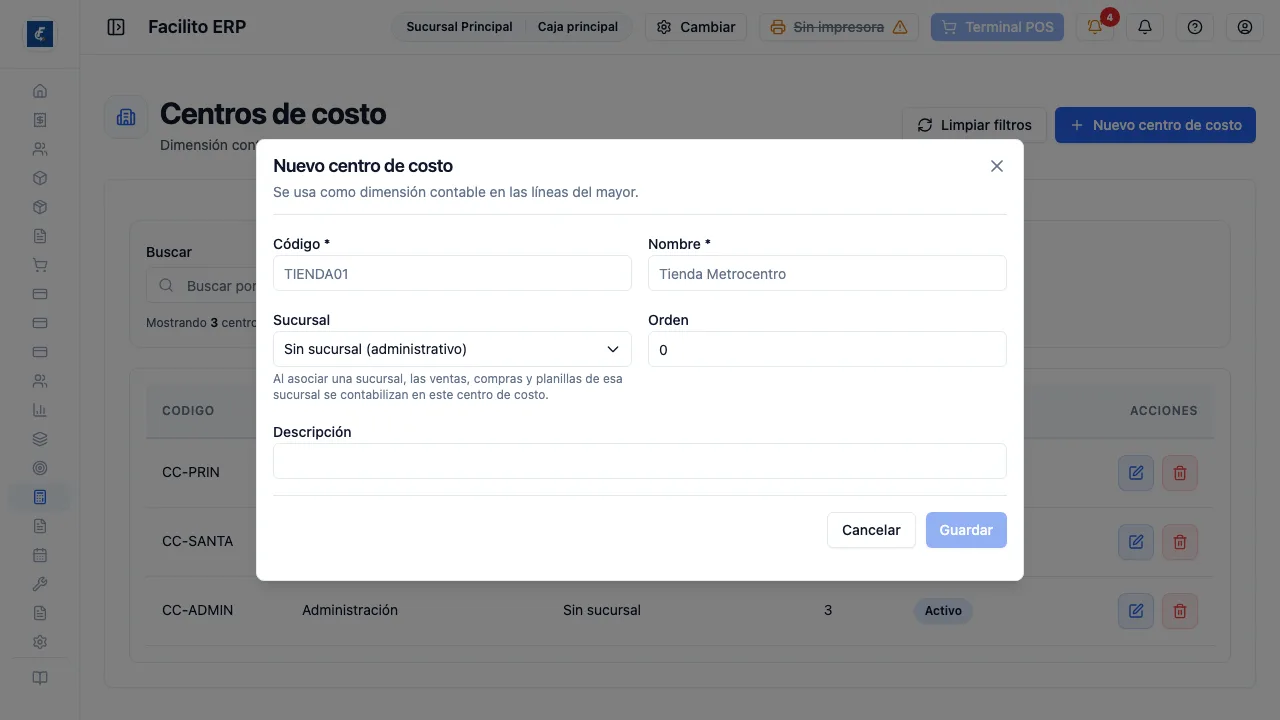Image resolution: width=1280 pixels, height=720 pixels.
Task: Click the Sucursal Principal branch label
Action: point(459,27)
